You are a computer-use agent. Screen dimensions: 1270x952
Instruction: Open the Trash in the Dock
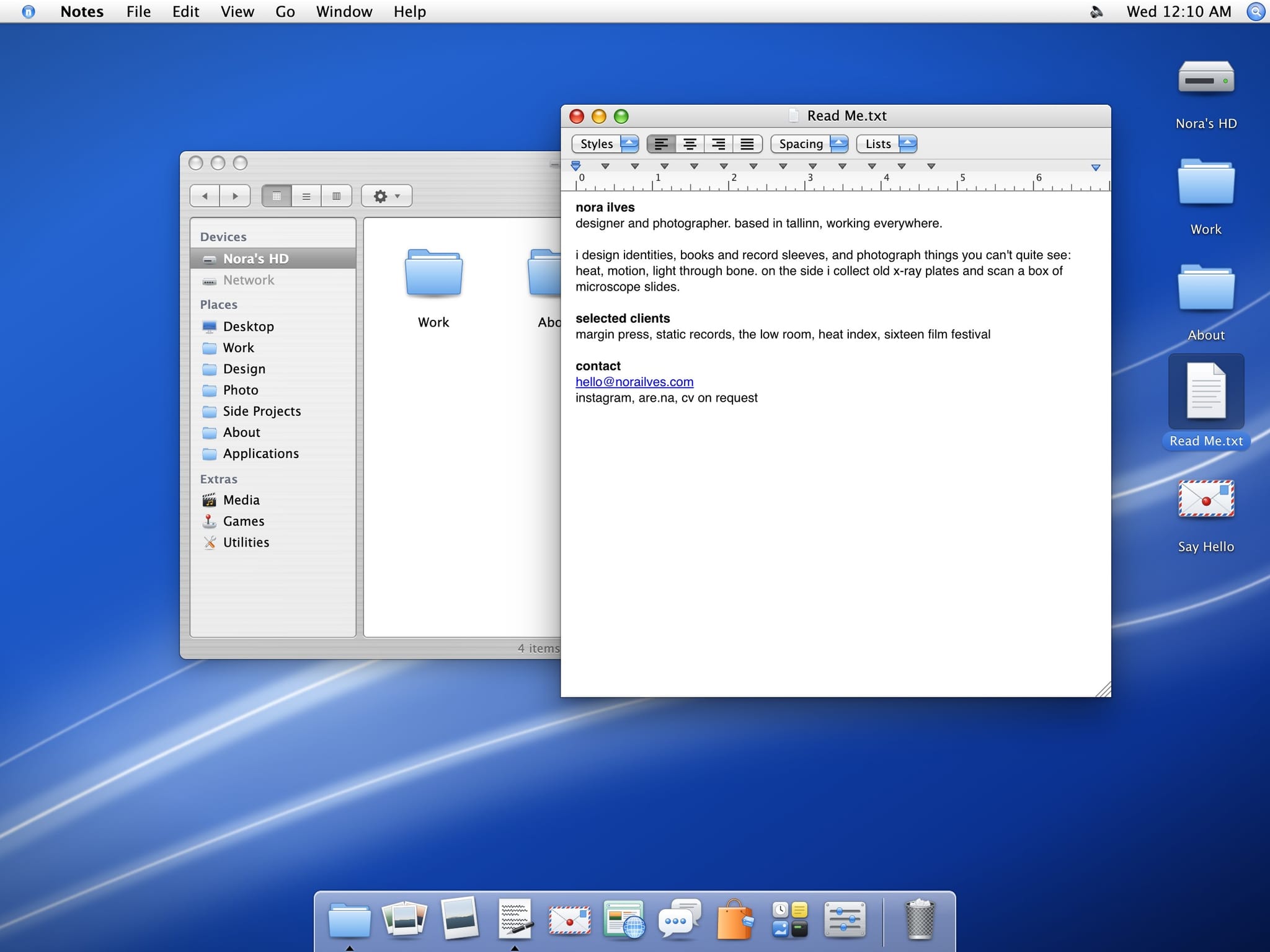coord(920,919)
